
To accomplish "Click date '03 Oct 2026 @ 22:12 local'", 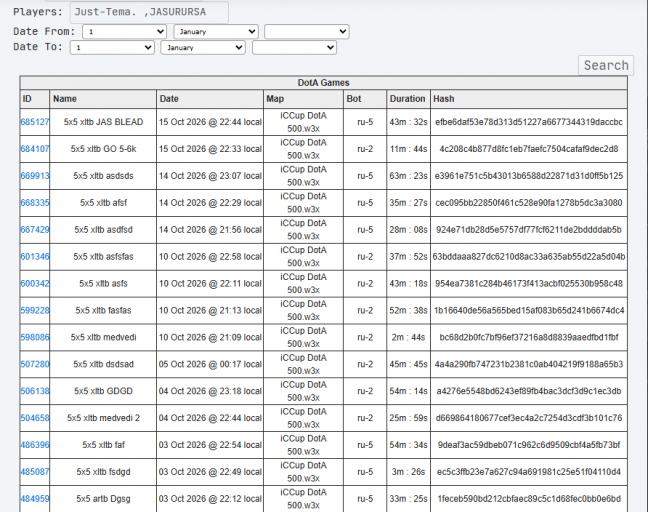I will click(x=210, y=499).
